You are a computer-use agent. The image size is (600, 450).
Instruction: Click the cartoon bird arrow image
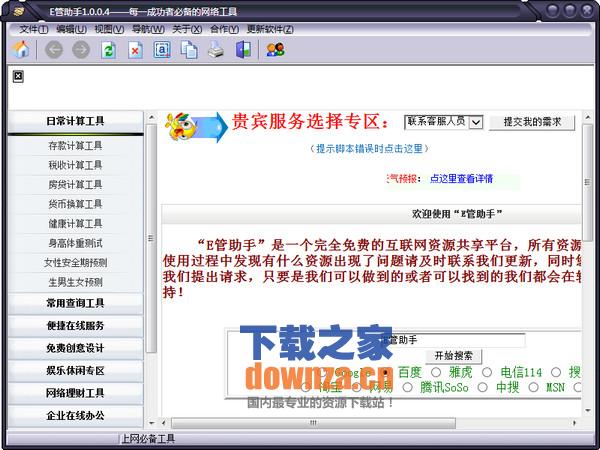[196, 127]
